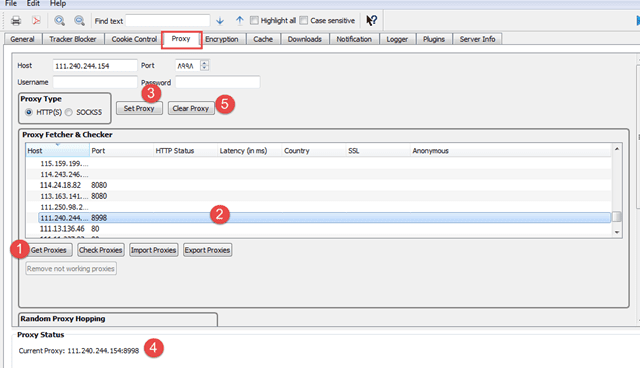The image size is (640, 368).
Task: Sort by the Port column header
Action: 121,151
